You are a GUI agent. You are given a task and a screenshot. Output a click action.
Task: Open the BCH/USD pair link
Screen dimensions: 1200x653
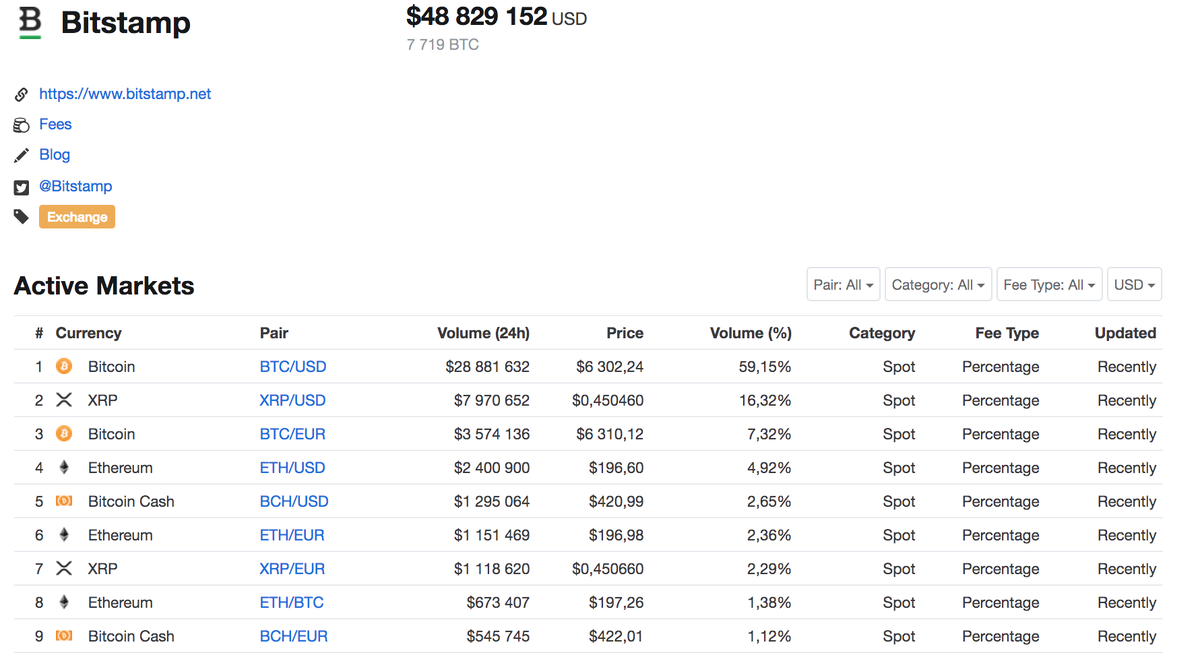click(x=294, y=501)
